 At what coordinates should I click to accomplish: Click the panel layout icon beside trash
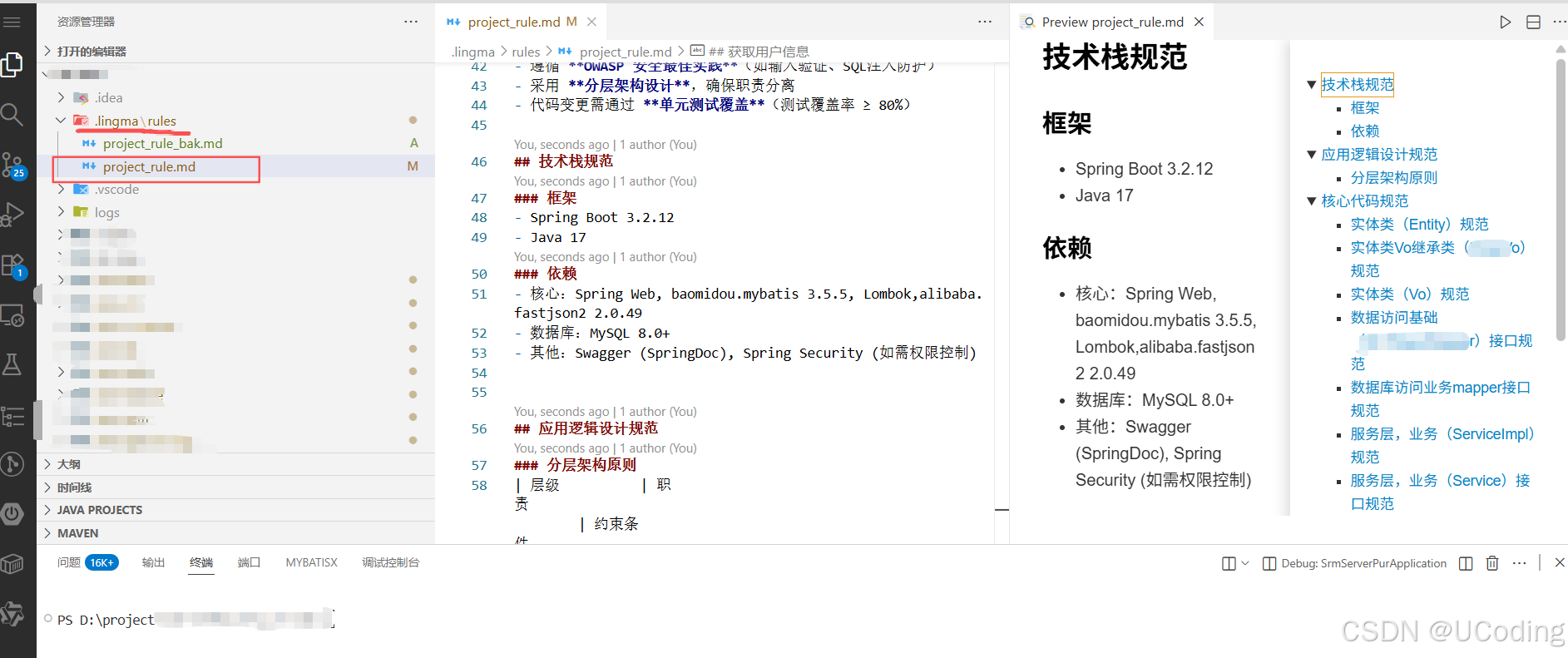coord(1466,563)
